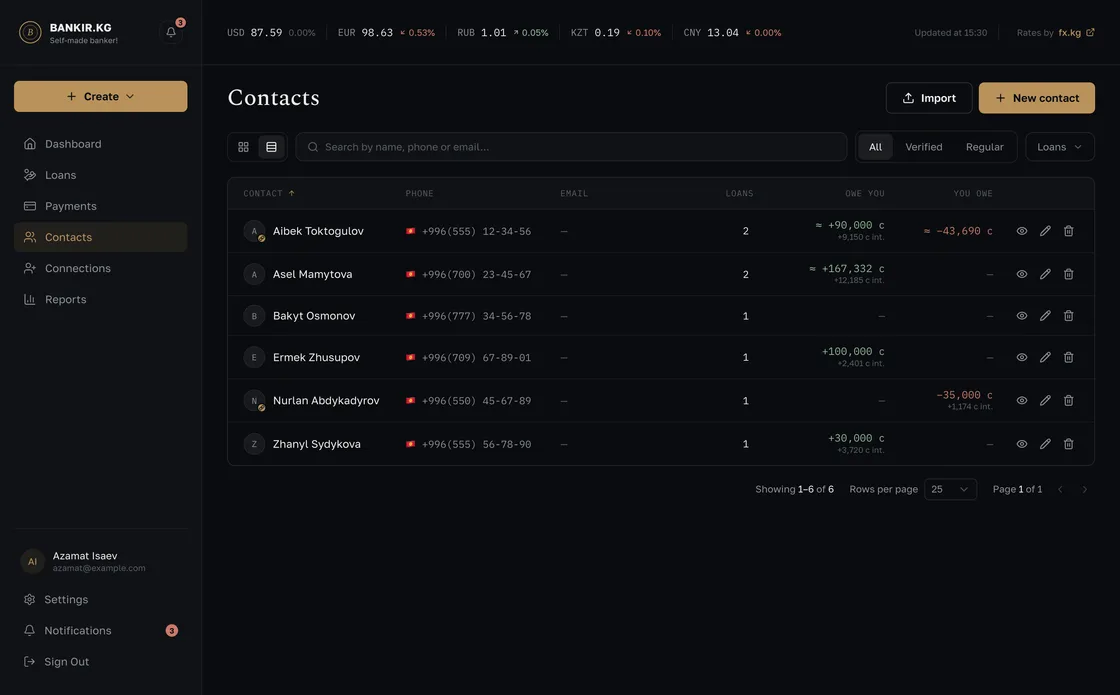Click the search by name field

pos(571,146)
